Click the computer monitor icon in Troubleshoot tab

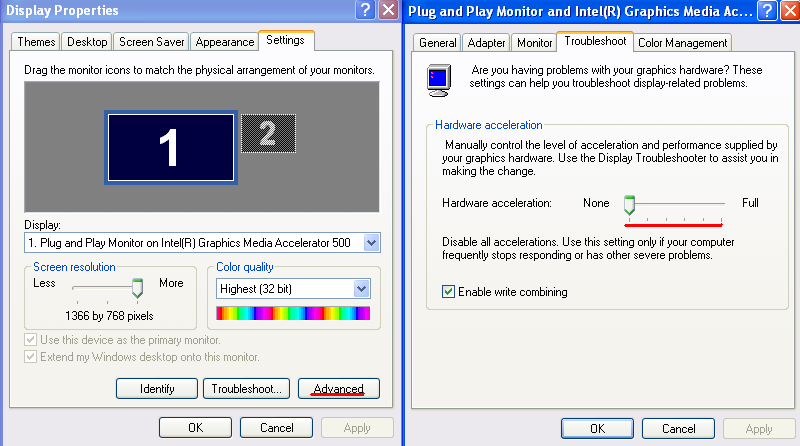tap(439, 80)
